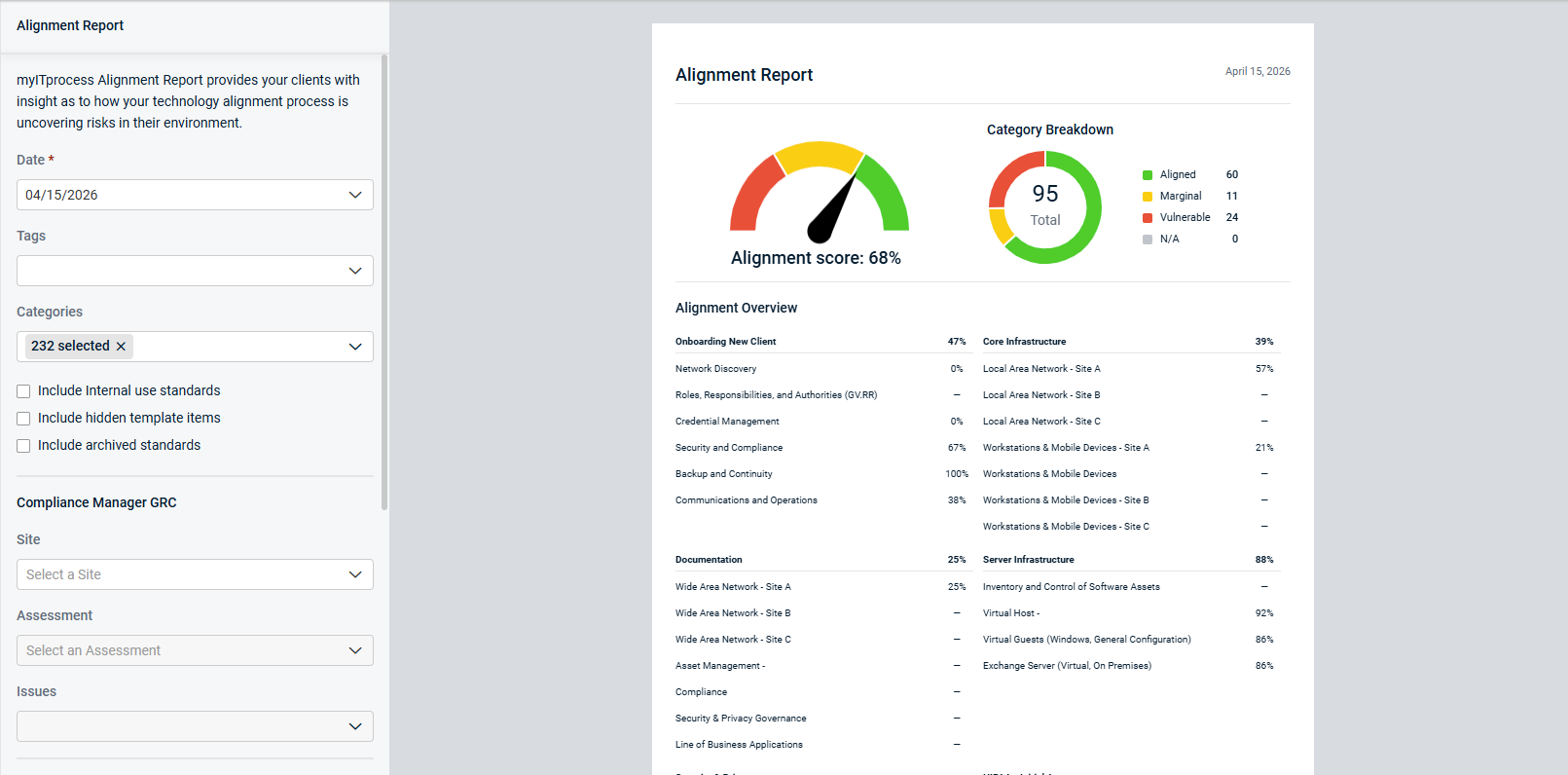Click the yellow Marginal legend swatch

click(x=1148, y=197)
